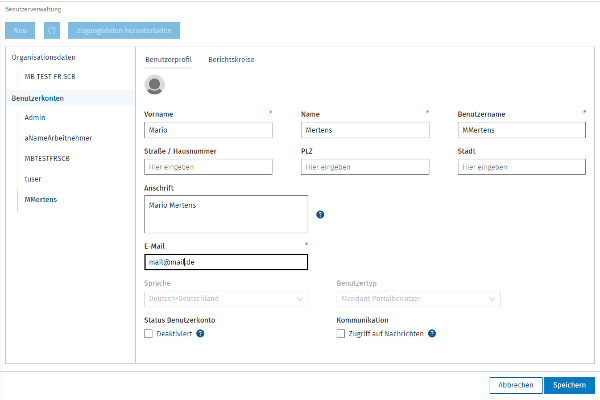Click Zugangsdaten herunterladen button
This screenshot has height=400, width=600.
pos(124,31)
